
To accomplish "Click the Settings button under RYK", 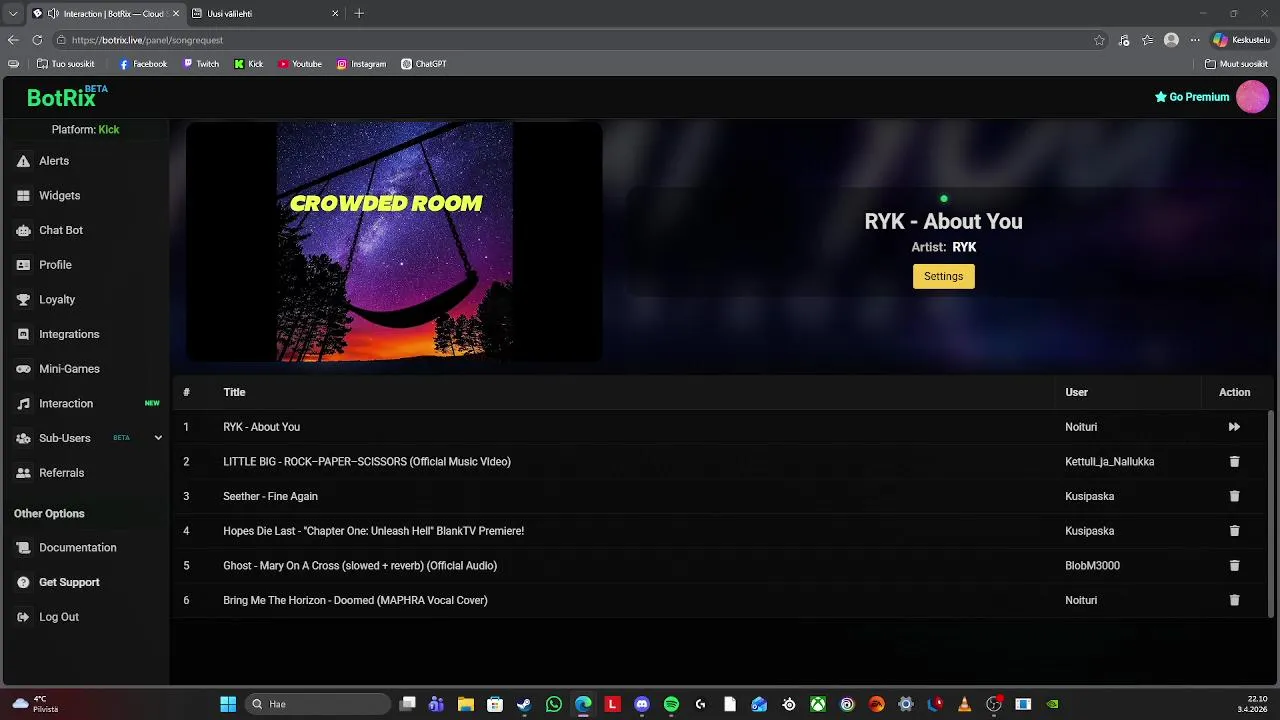I will point(943,276).
